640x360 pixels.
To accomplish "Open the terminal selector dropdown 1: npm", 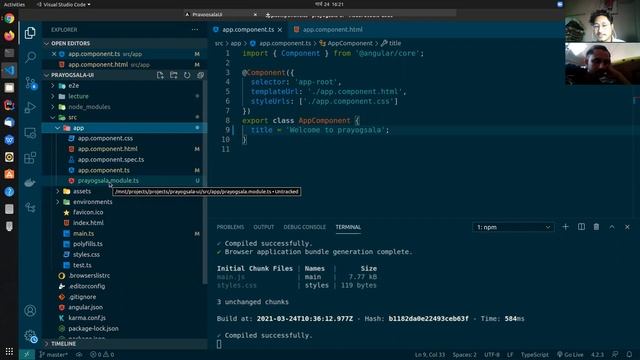I will tap(513, 227).
